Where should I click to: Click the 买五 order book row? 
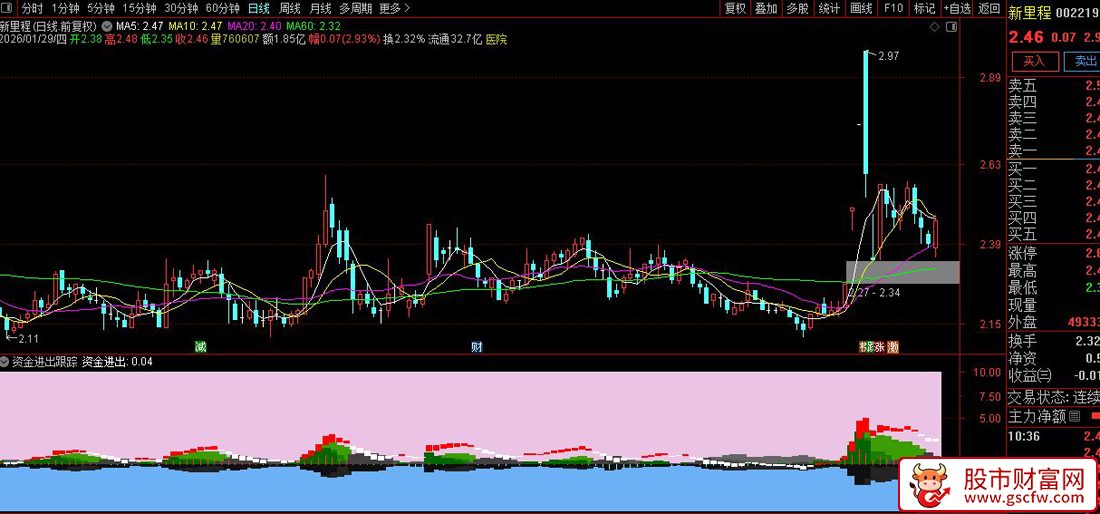coord(1054,234)
